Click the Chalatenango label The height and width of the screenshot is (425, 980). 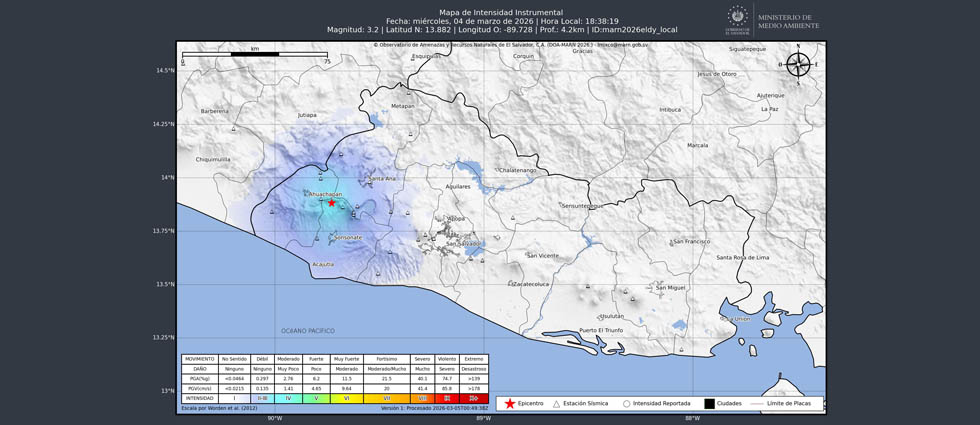[518, 170]
